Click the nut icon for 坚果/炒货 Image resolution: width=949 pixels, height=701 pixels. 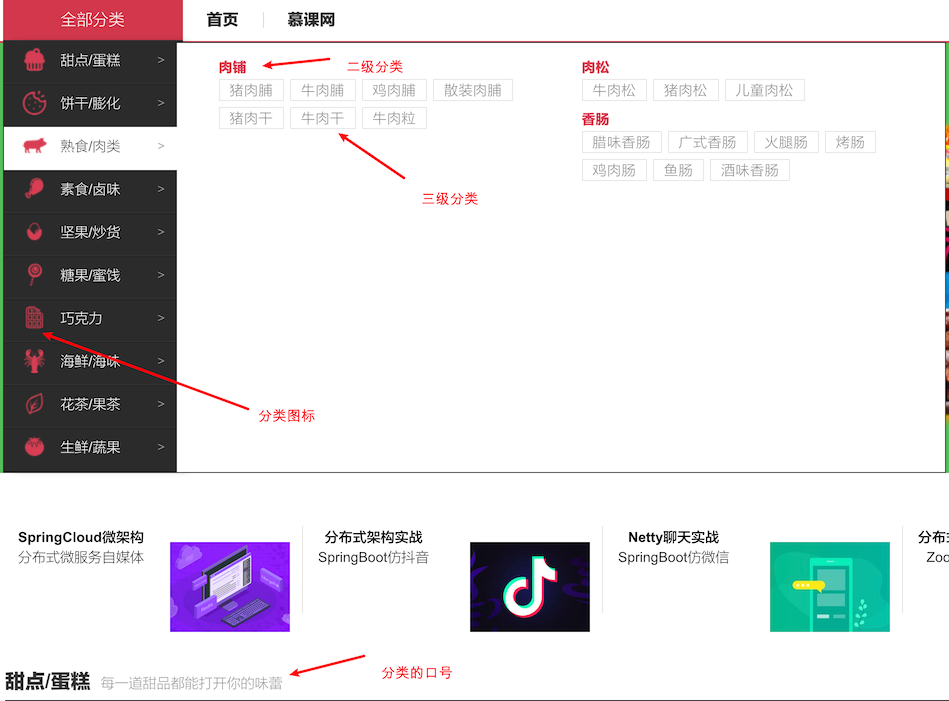(x=34, y=232)
